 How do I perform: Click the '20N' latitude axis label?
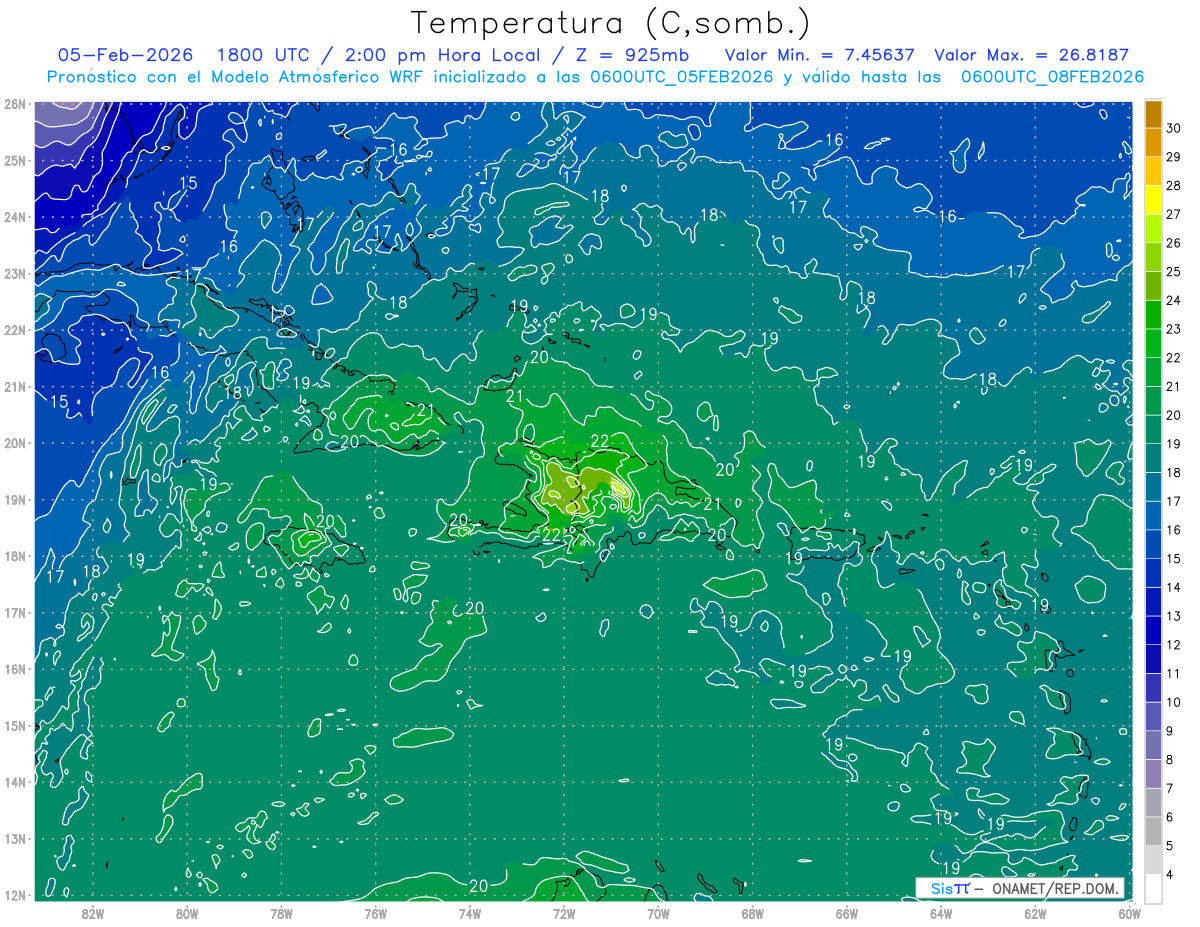coord(14,443)
